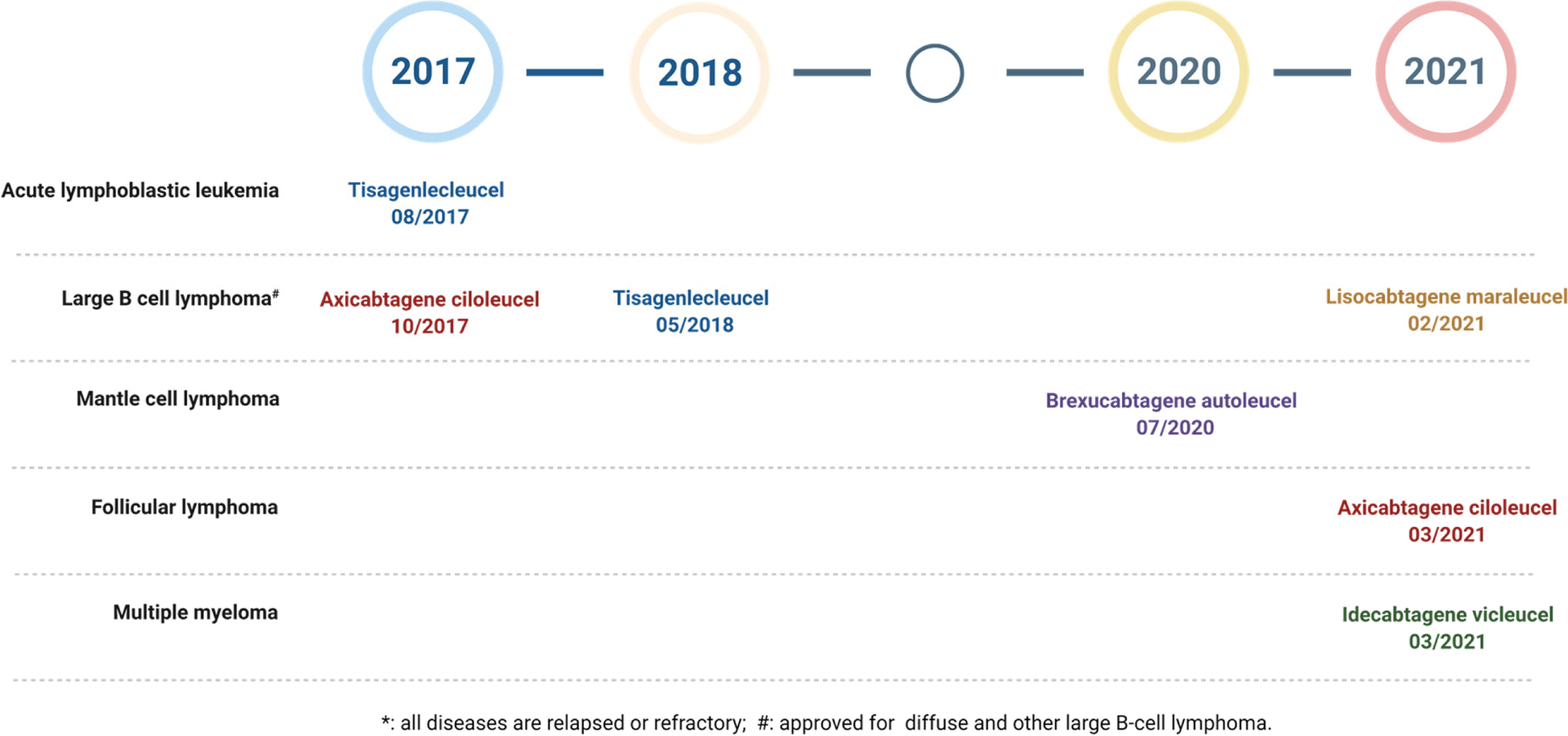Click 03/2021 date under Idecabtagene vicleucel
Viewport: 1568px width, 736px height.
(1447, 642)
